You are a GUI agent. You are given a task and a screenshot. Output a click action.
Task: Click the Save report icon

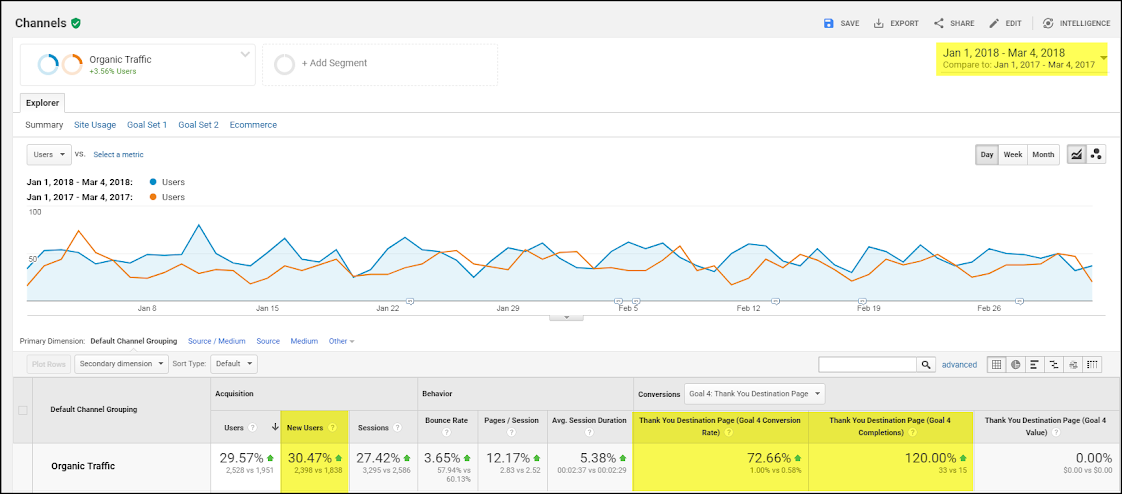[828, 23]
